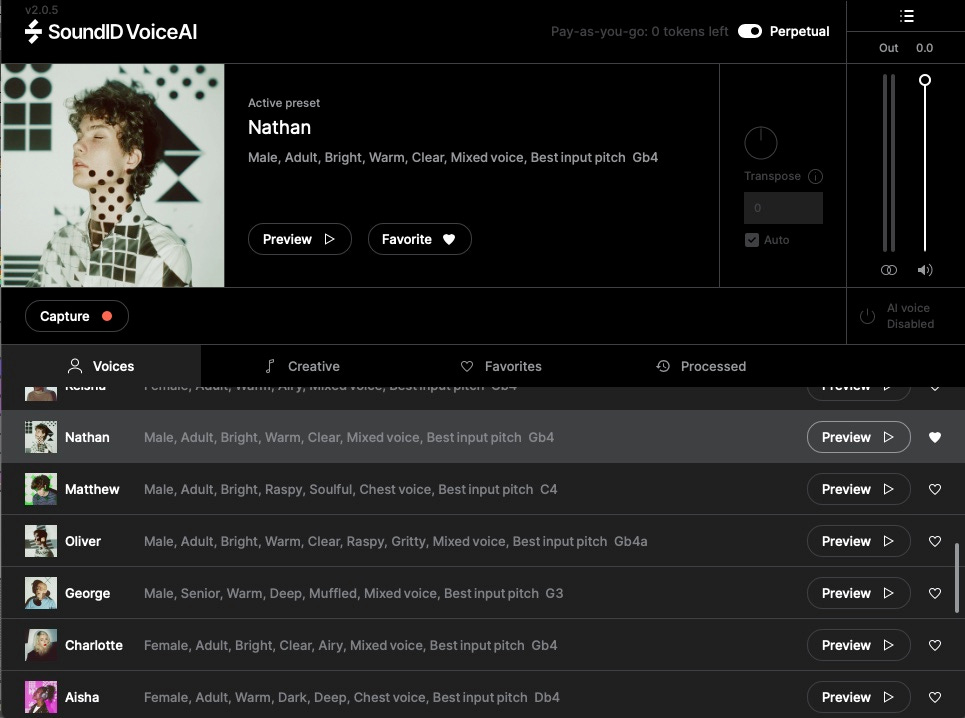Image resolution: width=965 pixels, height=718 pixels.
Task: Click the SoundID VoiceAI logo
Action: [111, 31]
